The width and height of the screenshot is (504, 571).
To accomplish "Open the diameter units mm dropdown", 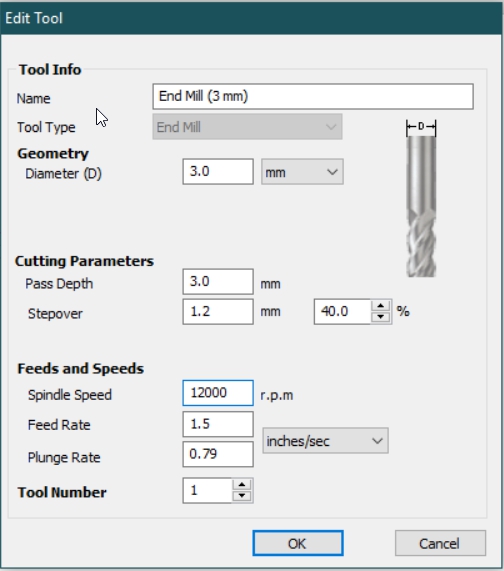I will click(302, 172).
